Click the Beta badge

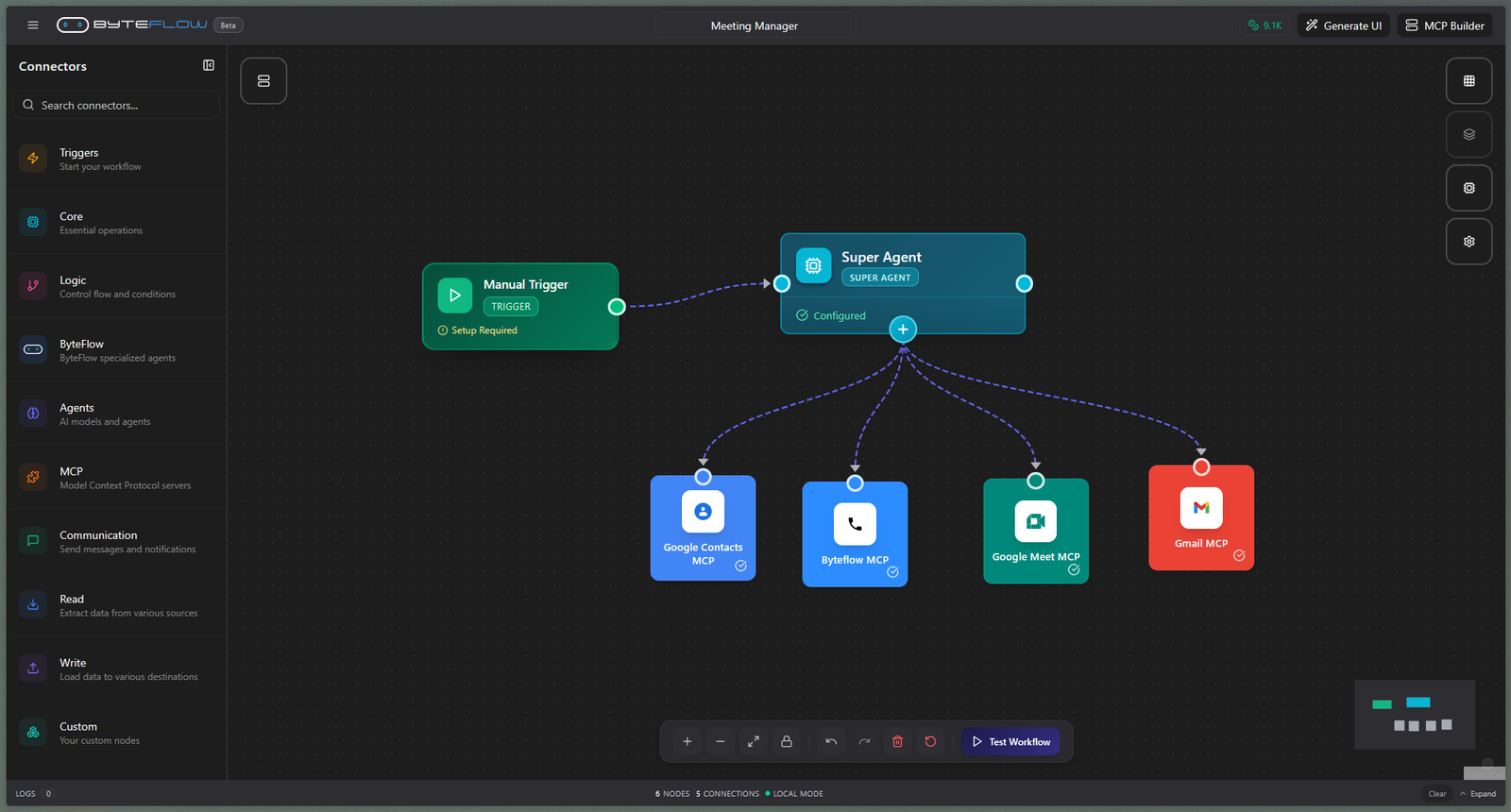coord(229,25)
